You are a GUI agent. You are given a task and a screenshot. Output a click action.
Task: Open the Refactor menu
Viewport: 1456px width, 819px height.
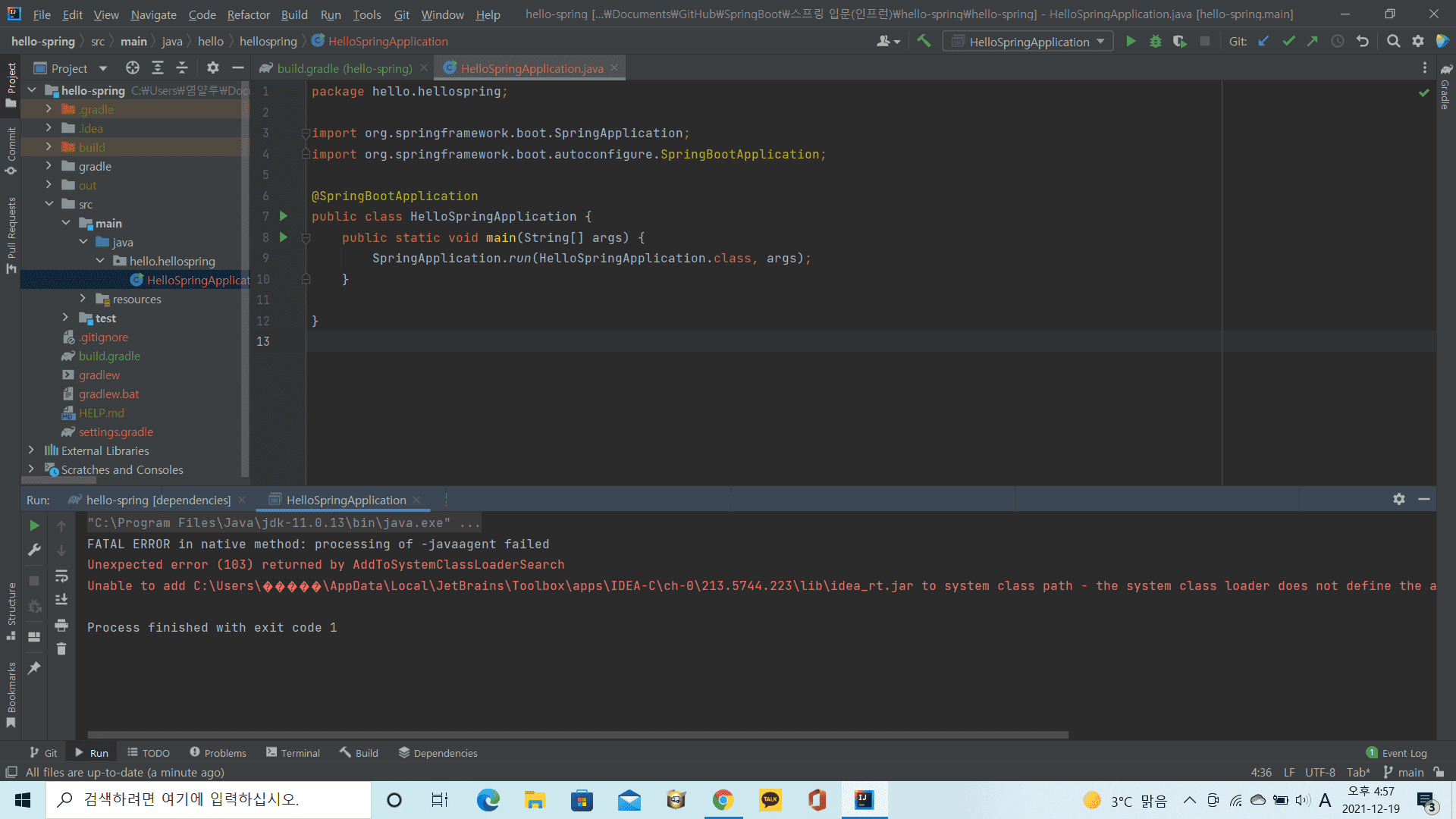tap(248, 14)
